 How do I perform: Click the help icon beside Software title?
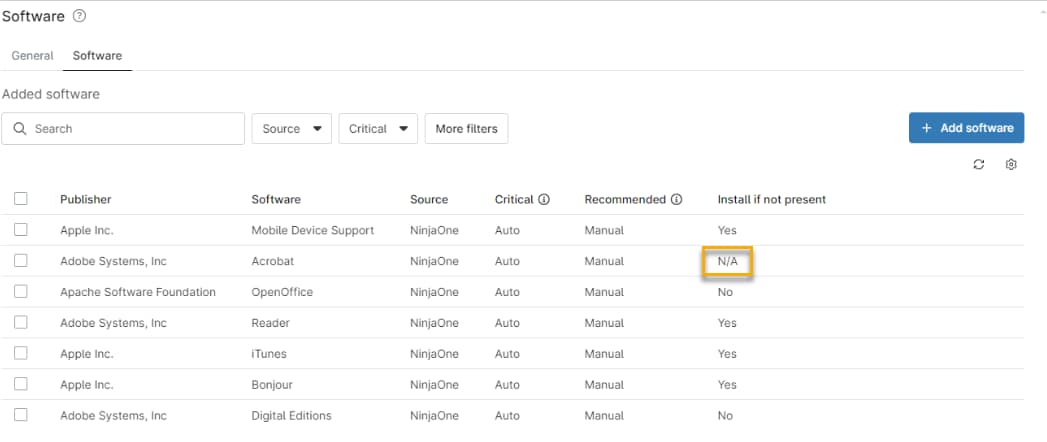[x=80, y=16]
